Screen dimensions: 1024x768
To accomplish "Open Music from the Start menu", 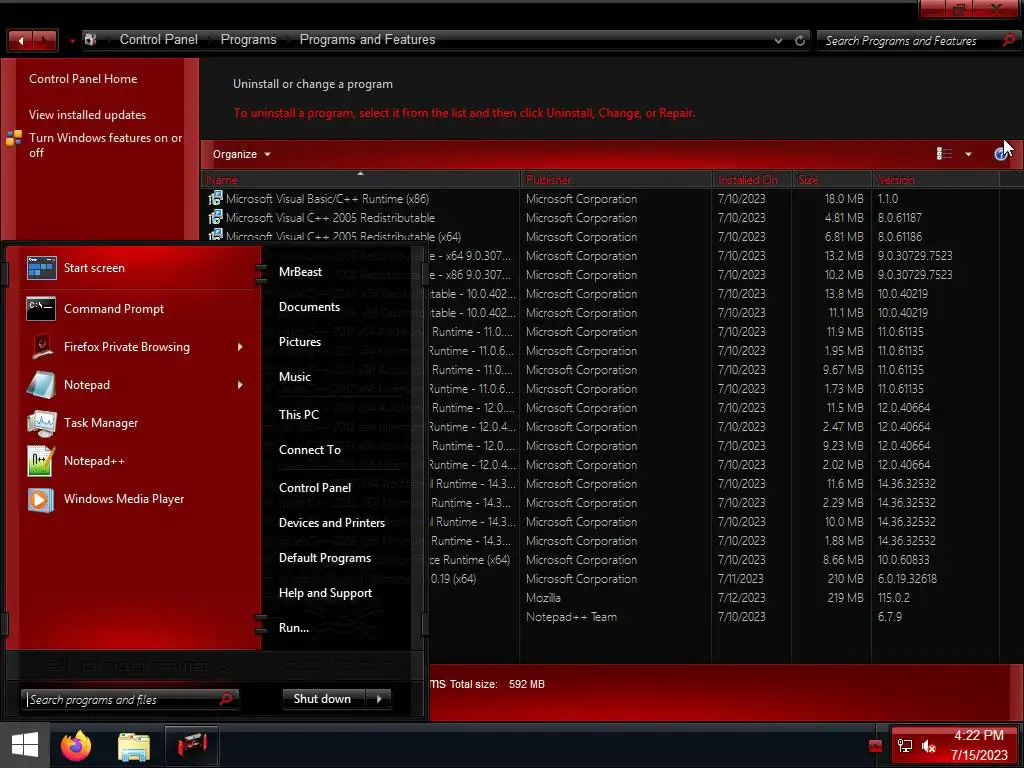I will click(x=295, y=377).
